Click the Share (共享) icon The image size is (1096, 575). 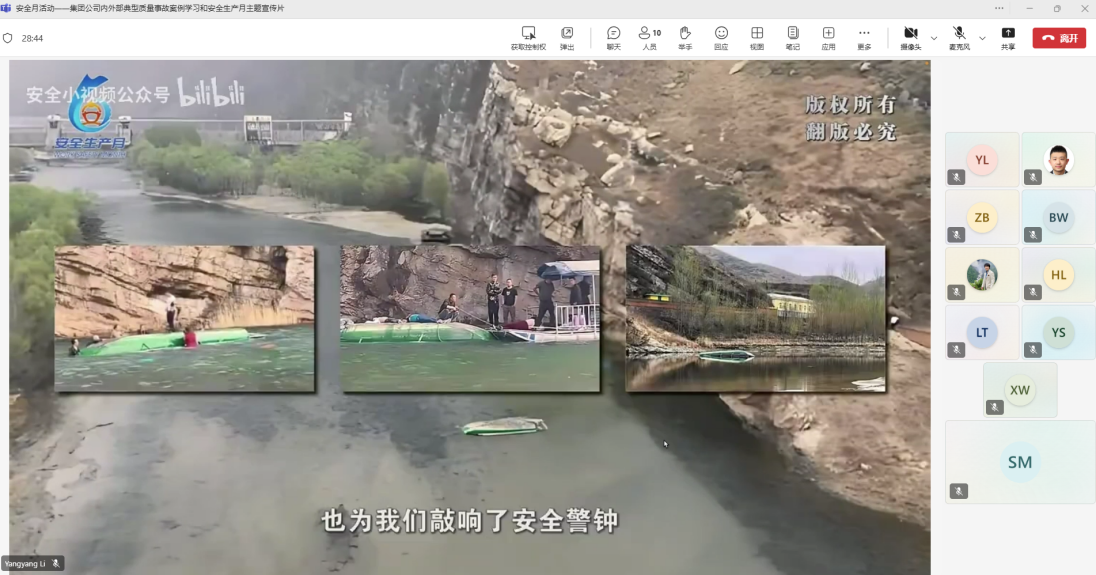tap(1008, 34)
